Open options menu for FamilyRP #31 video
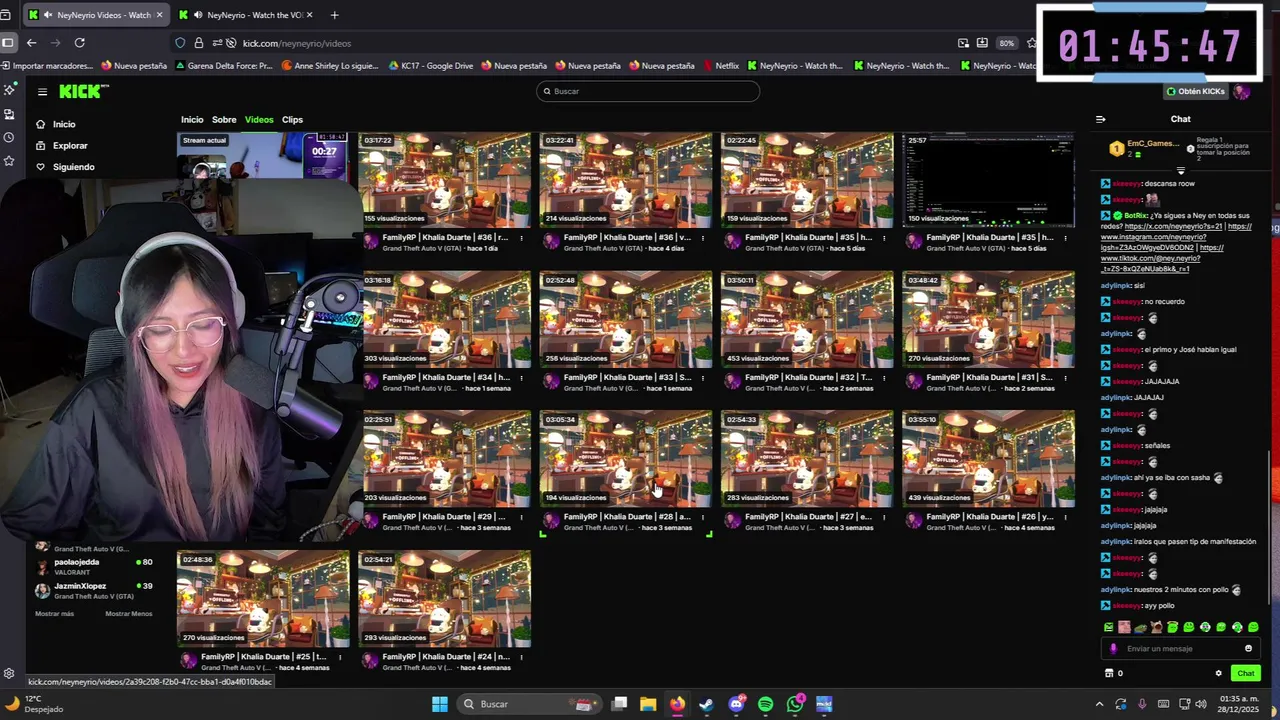The height and width of the screenshot is (720, 1280). 1064,378
